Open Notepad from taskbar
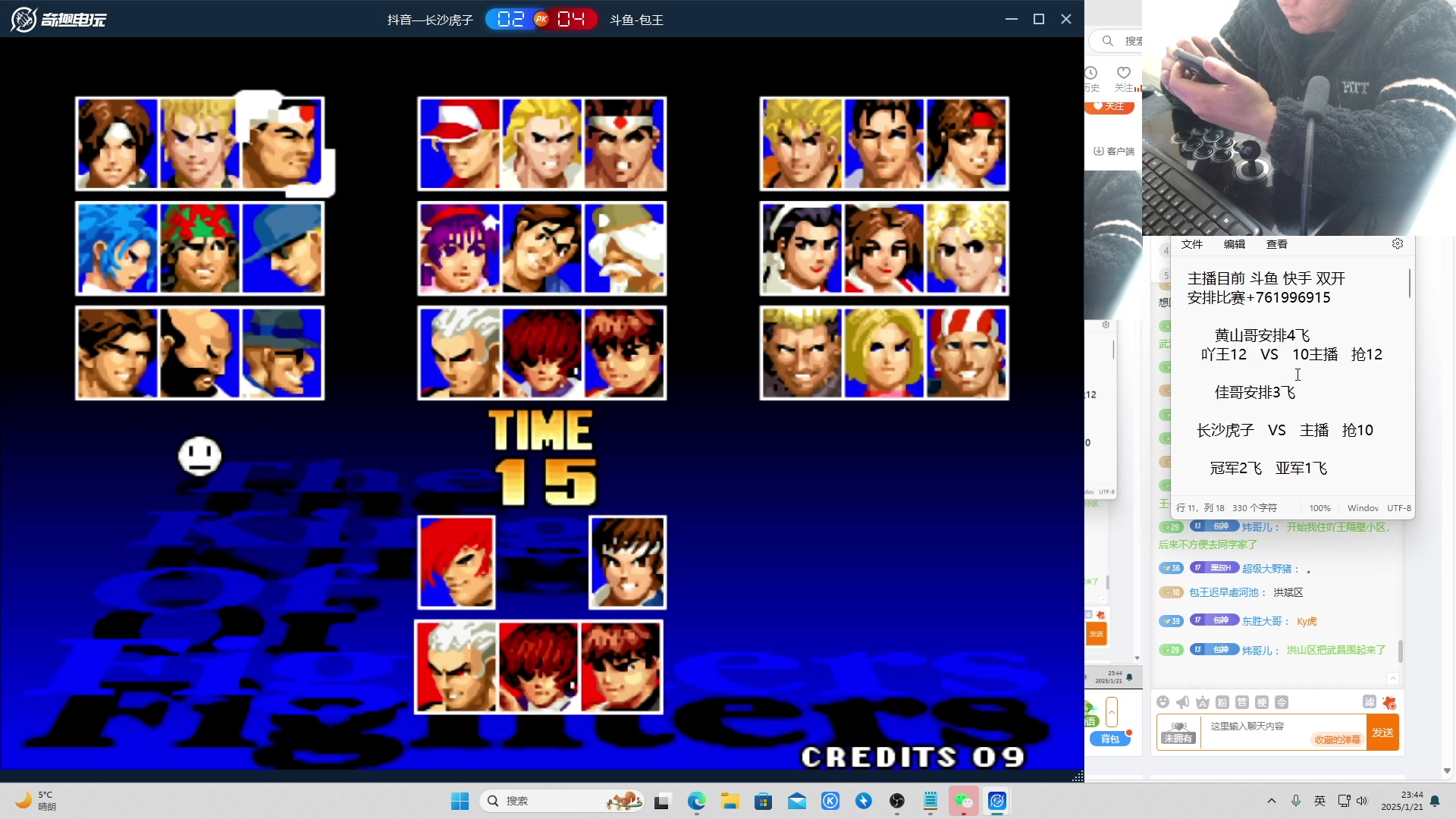 point(930,801)
